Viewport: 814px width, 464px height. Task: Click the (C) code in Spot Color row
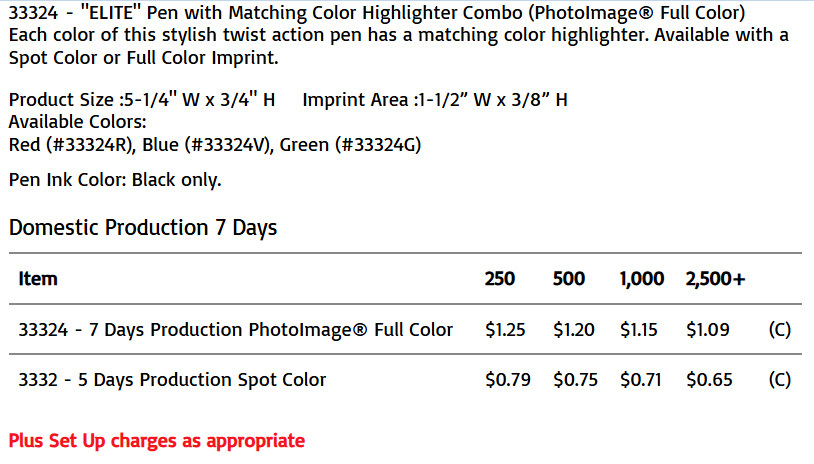pyautogui.click(x=780, y=380)
